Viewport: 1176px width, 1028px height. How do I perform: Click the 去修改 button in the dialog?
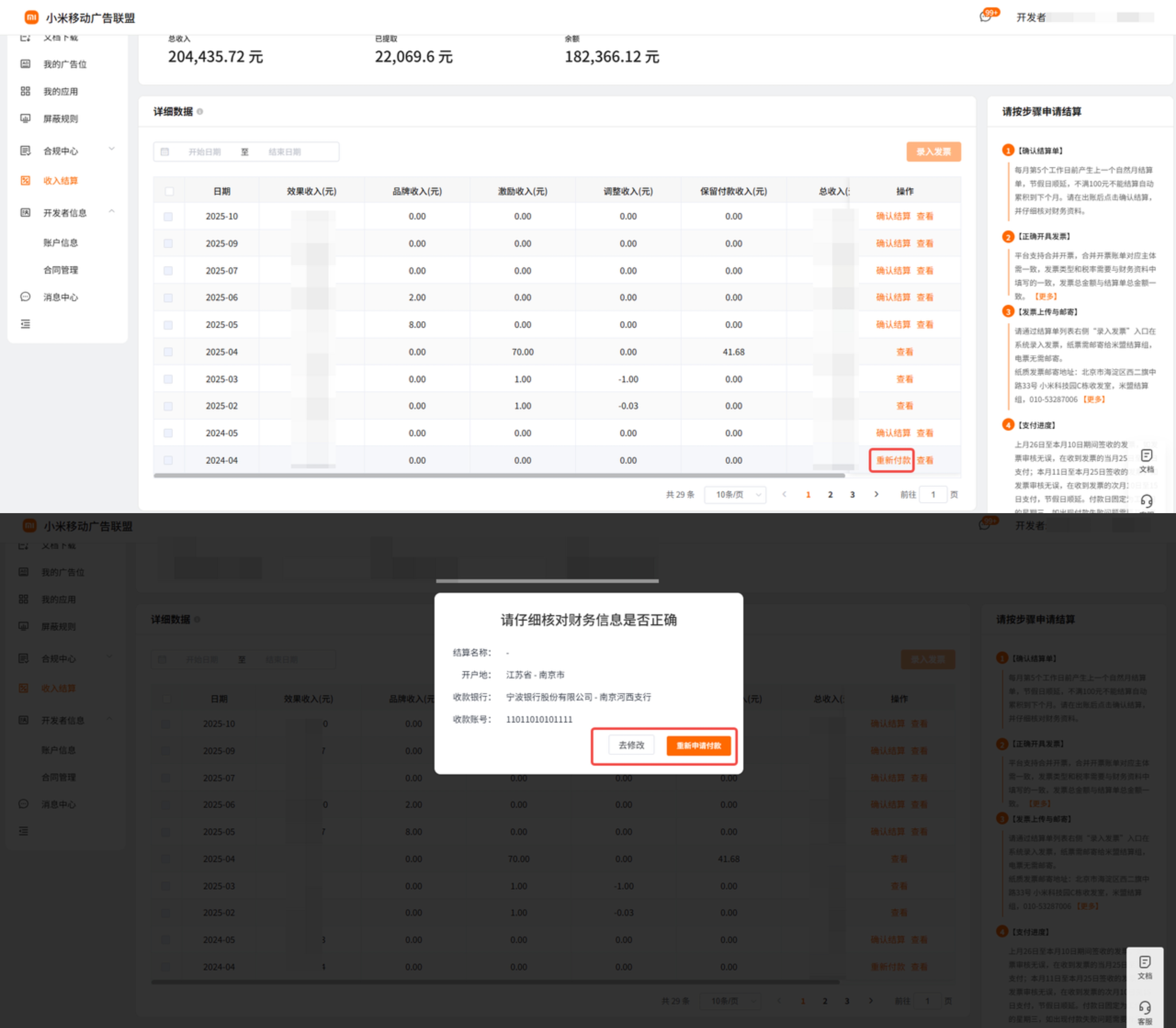(x=631, y=745)
